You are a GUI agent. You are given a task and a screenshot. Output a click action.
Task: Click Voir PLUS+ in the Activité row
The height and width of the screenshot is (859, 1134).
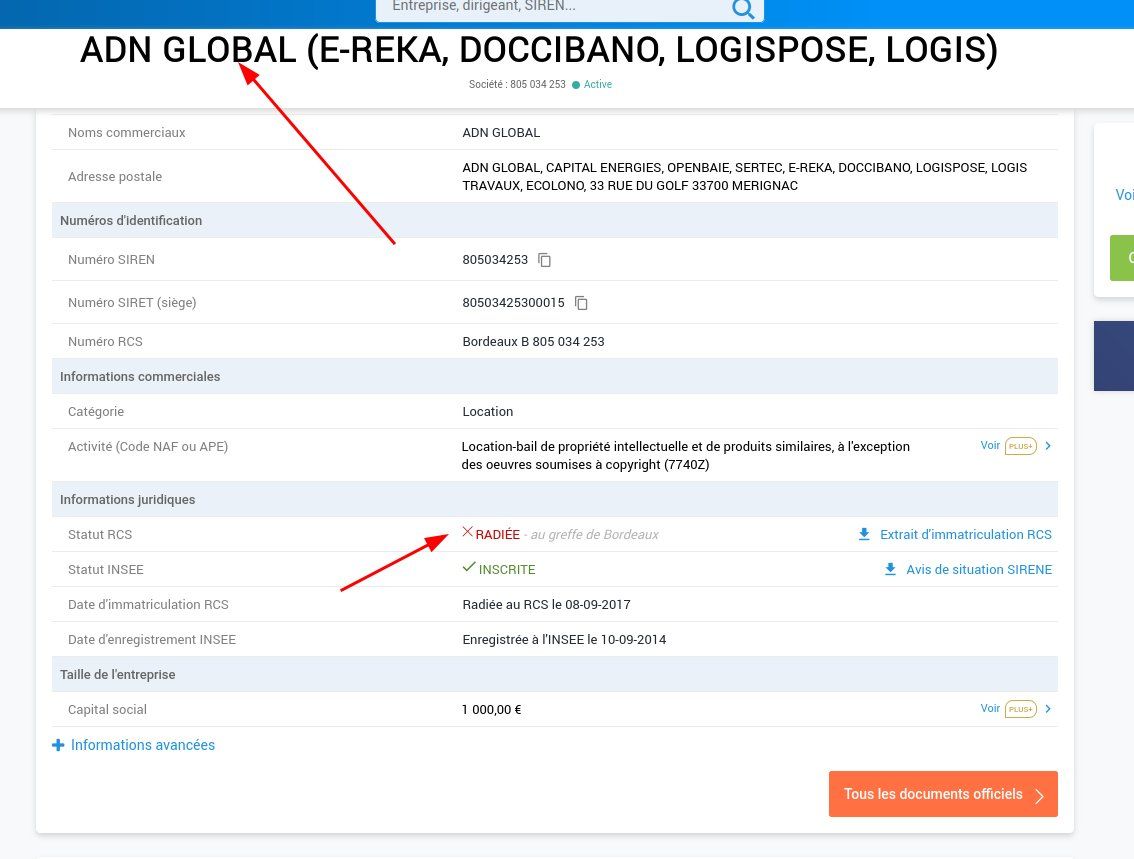click(x=1008, y=445)
